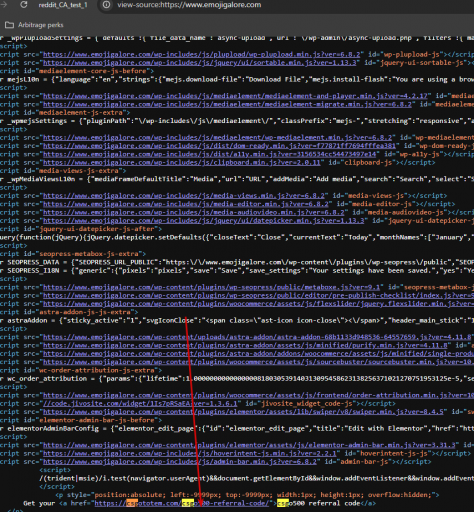Image resolution: width=474 pixels, height=512 pixels.
Task: Click the astraAddon variable line
Action: pyautogui.click(x=237, y=321)
